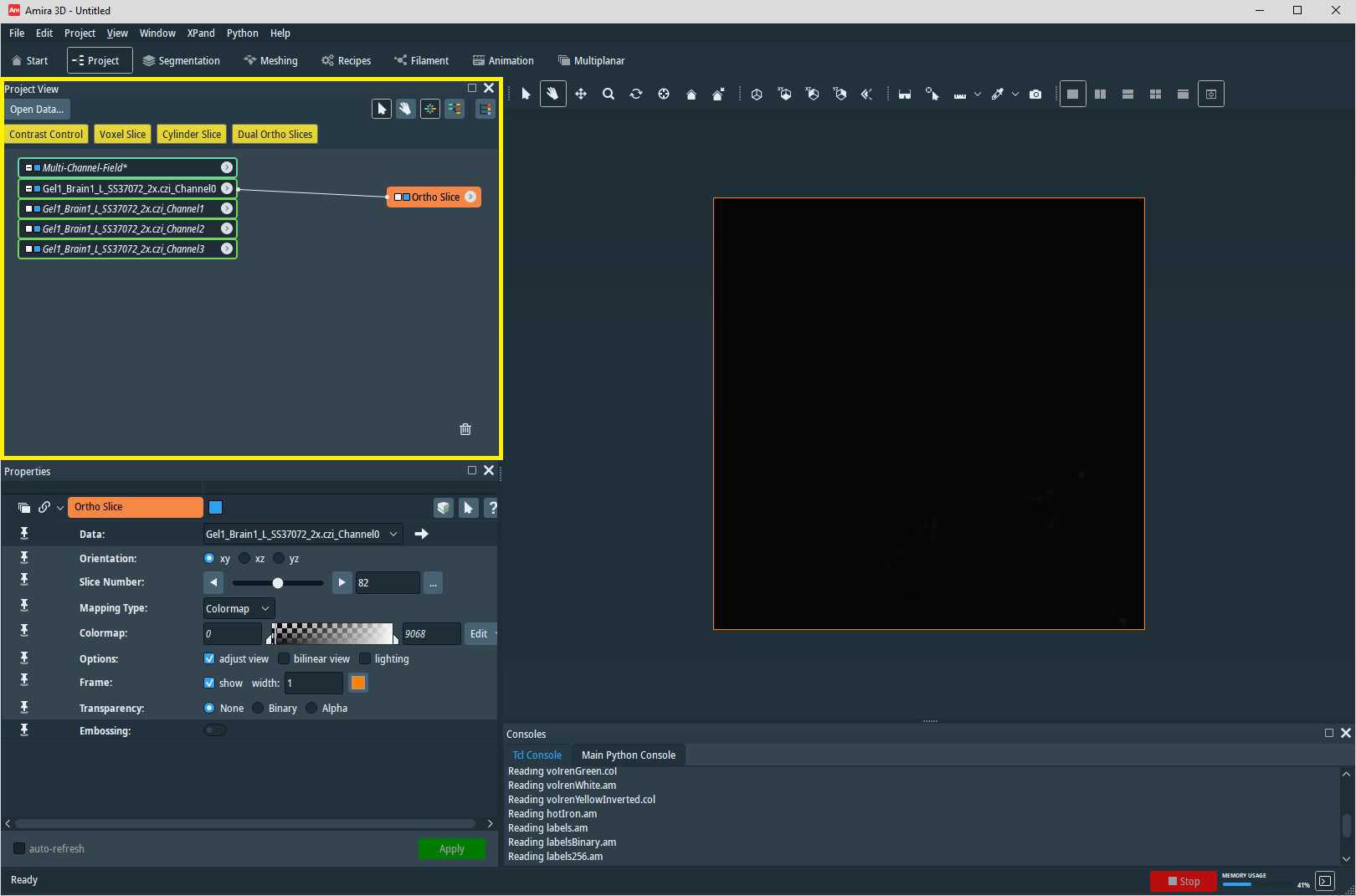Viewport: 1356px width, 896px height.
Task: Open the Python menu
Action: pos(243,33)
